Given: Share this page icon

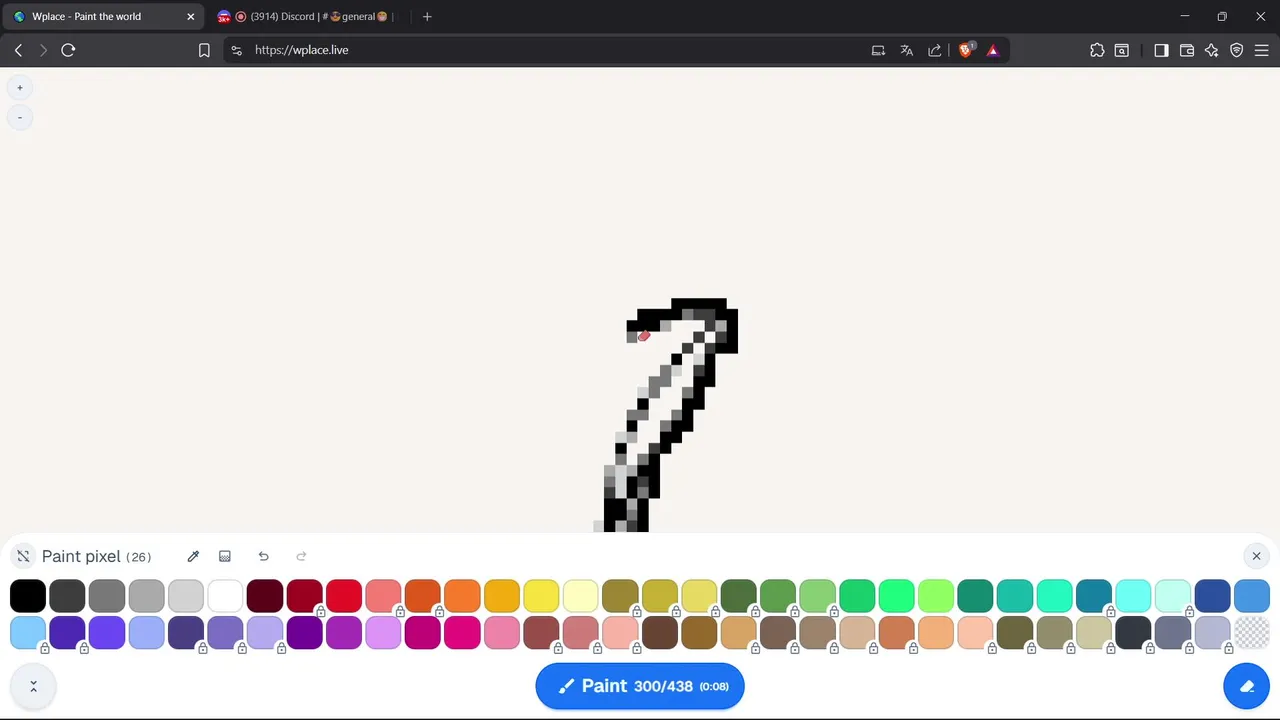Looking at the screenshot, I should tap(934, 50).
